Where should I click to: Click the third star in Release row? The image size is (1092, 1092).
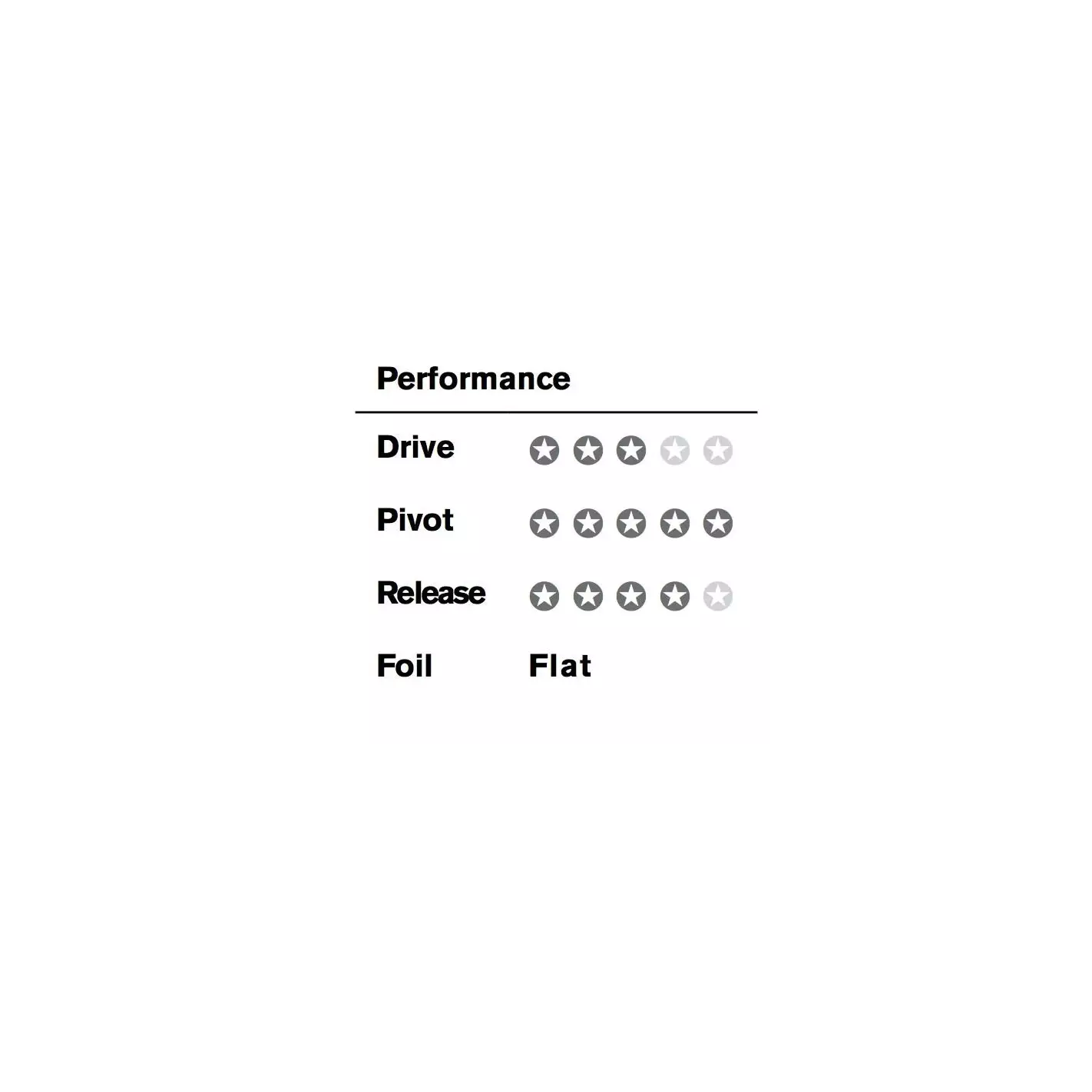631,596
